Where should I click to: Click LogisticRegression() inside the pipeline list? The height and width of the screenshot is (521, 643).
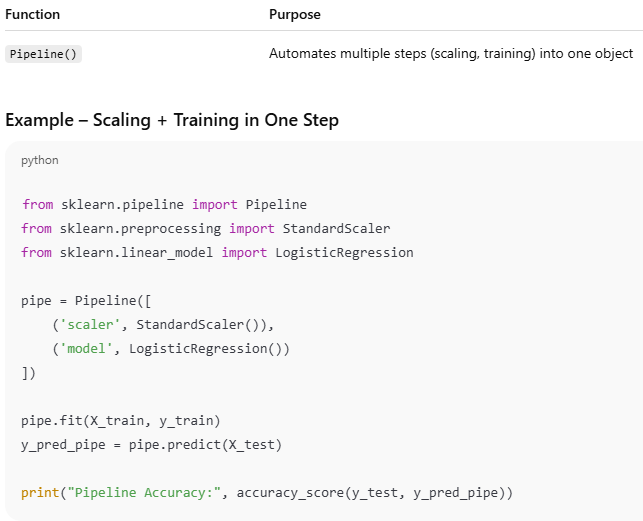point(205,349)
